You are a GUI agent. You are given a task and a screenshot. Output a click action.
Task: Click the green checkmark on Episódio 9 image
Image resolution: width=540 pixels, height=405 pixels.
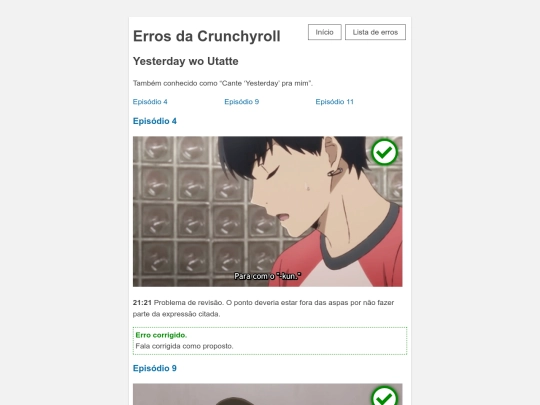point(384,396)
